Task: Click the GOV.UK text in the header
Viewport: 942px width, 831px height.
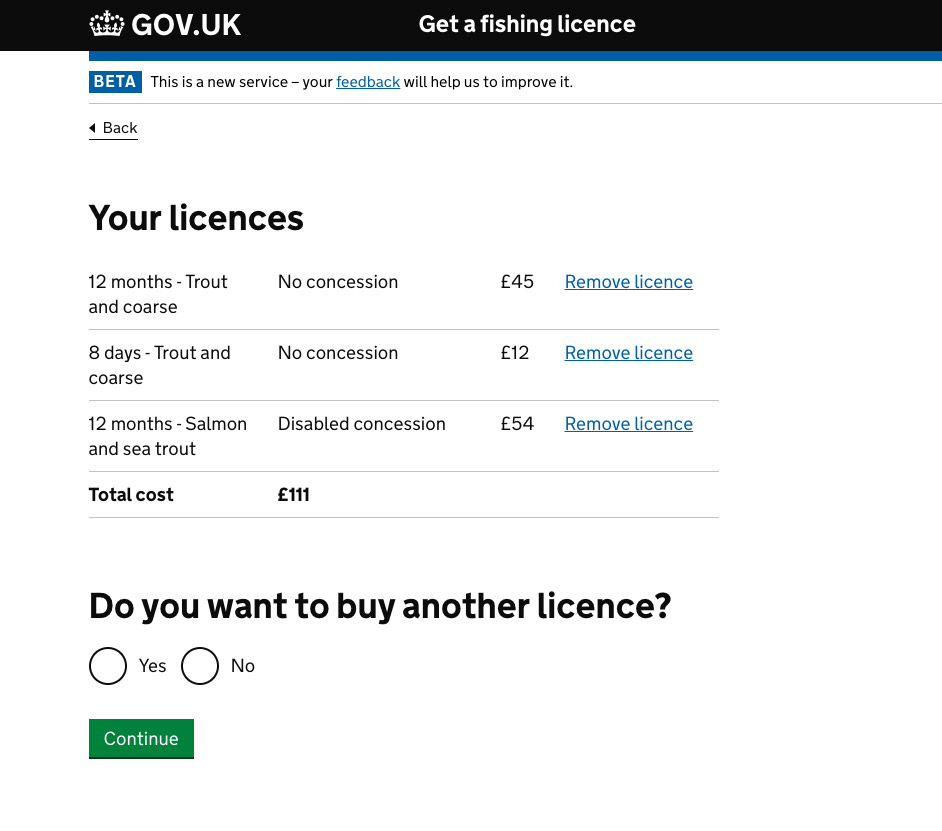Action: pos(187,24)
